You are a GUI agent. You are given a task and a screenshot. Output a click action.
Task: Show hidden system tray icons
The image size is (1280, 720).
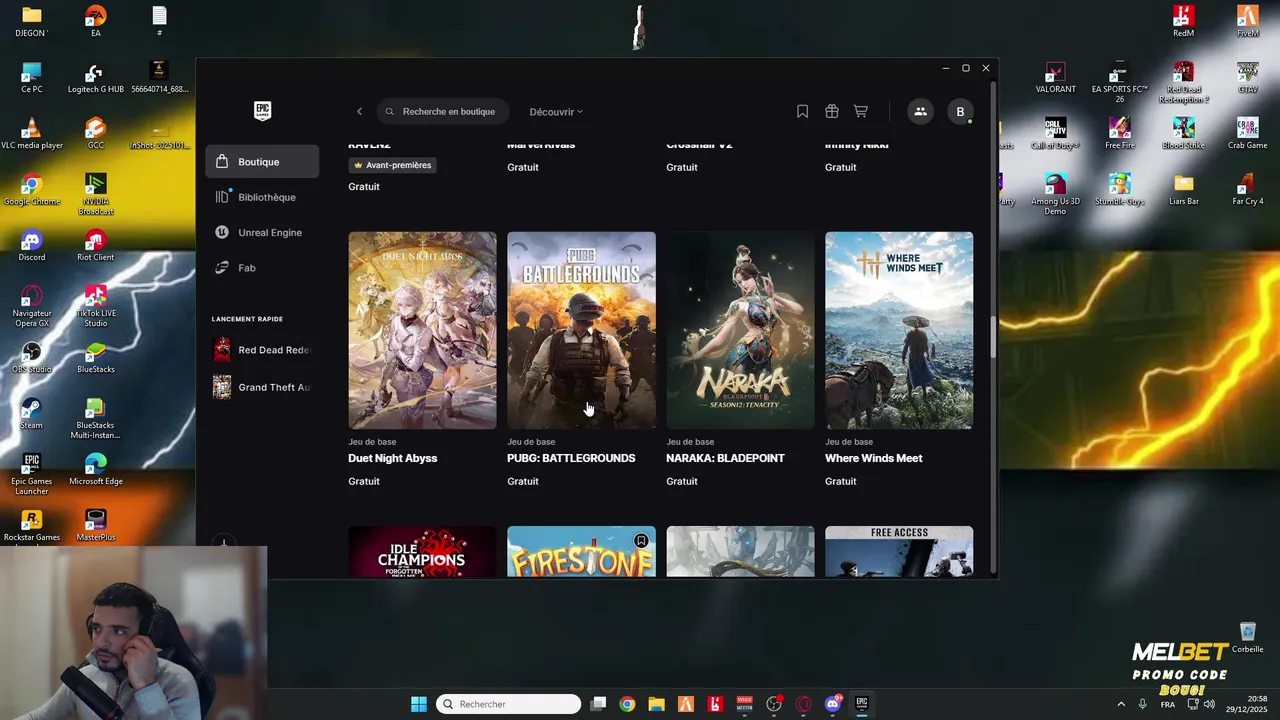(x=1121, y=704)
